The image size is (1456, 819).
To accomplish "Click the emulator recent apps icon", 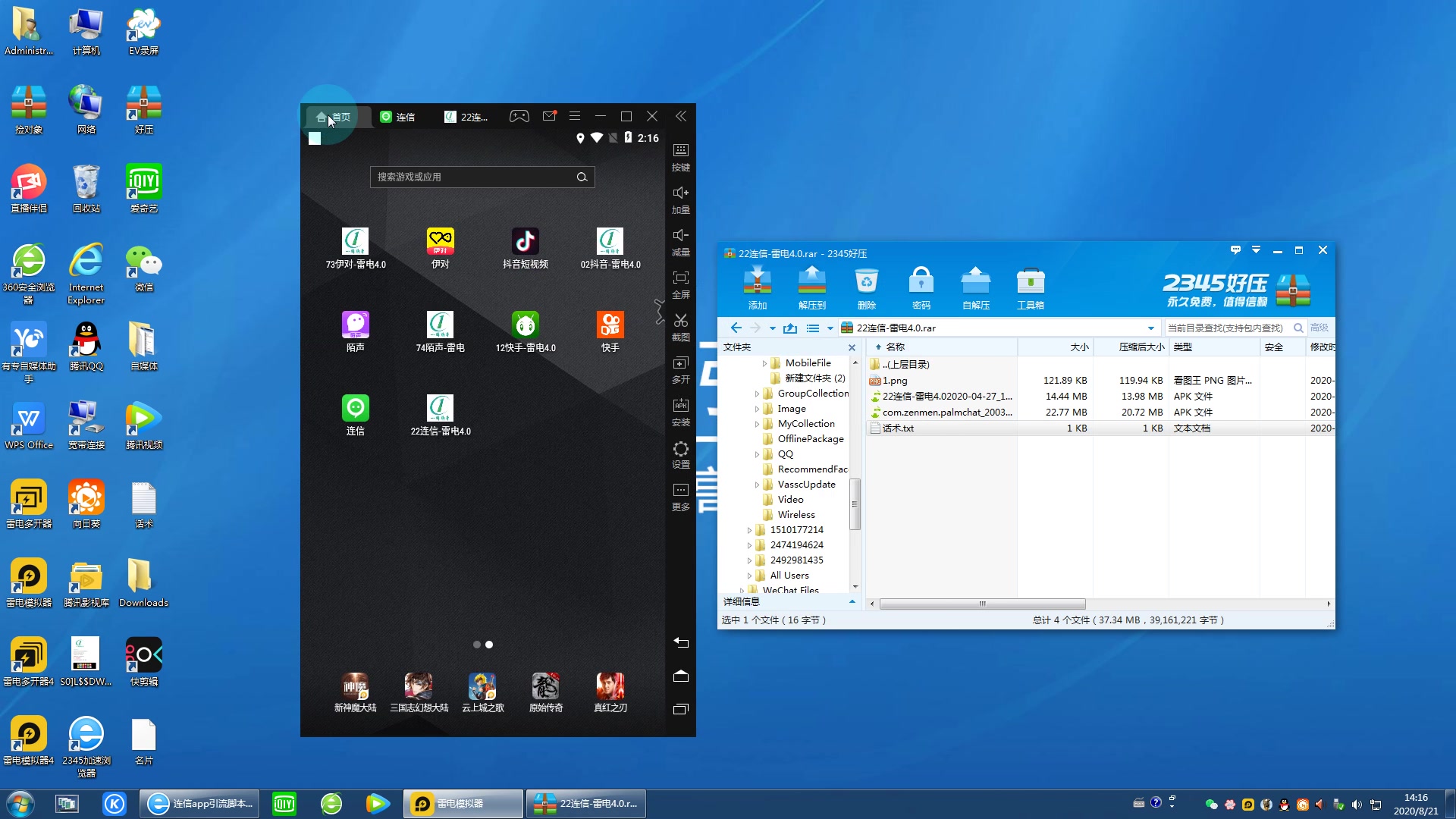I will click(681, 709).
